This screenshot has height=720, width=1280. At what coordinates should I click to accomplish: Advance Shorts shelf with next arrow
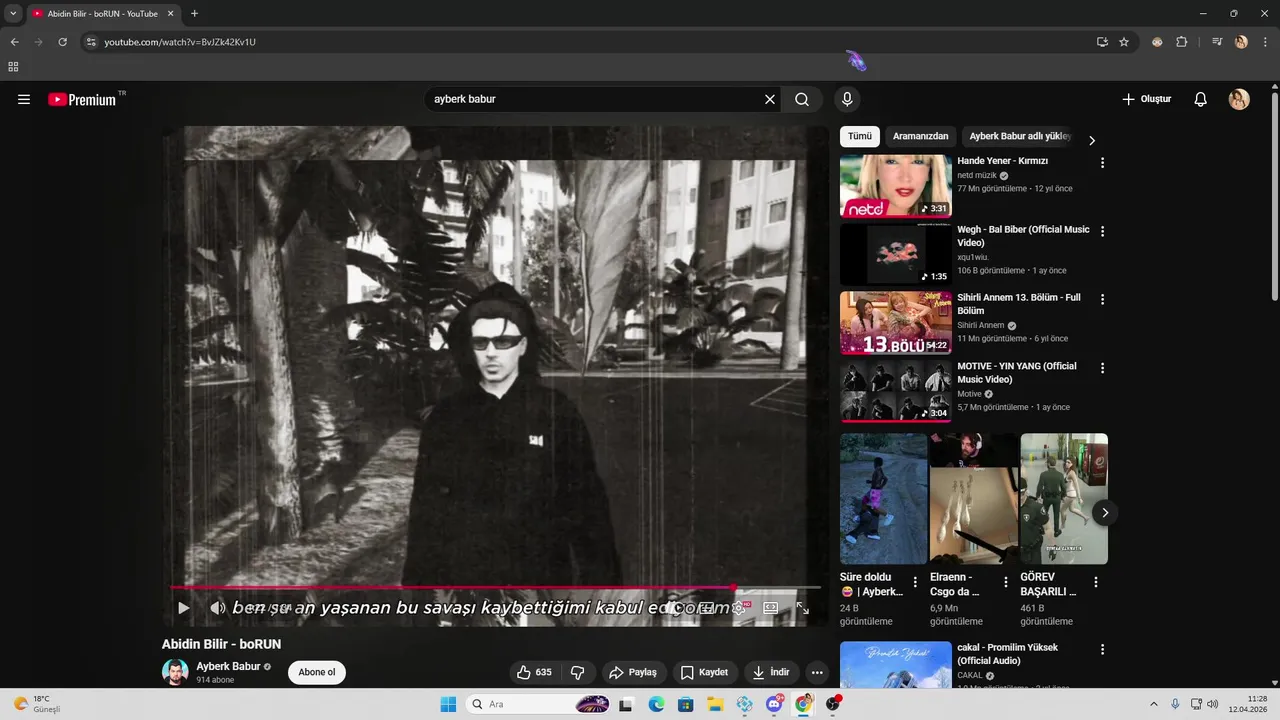(1105, 513)
